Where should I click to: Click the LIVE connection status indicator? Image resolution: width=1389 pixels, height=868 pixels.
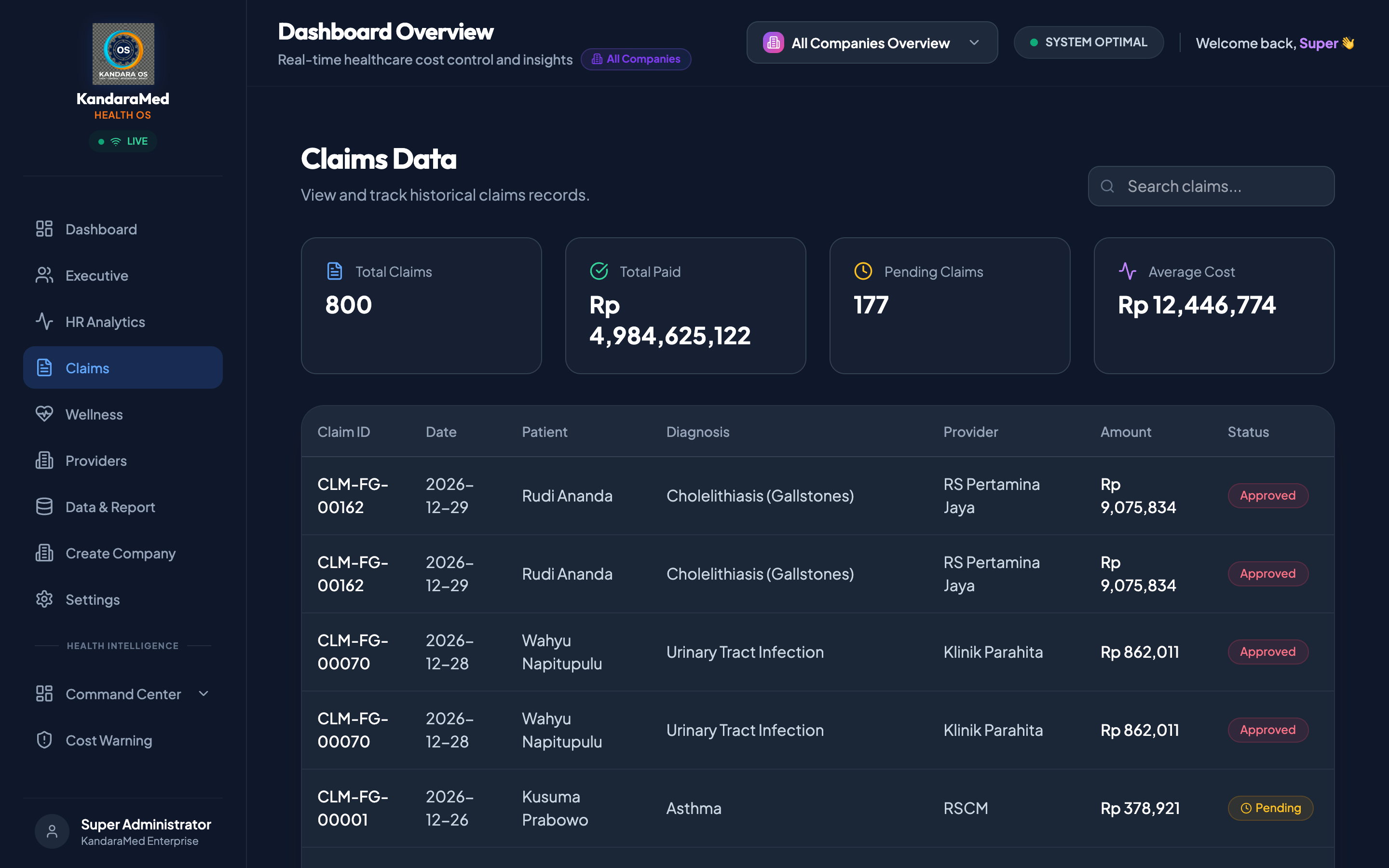[123, 141]
